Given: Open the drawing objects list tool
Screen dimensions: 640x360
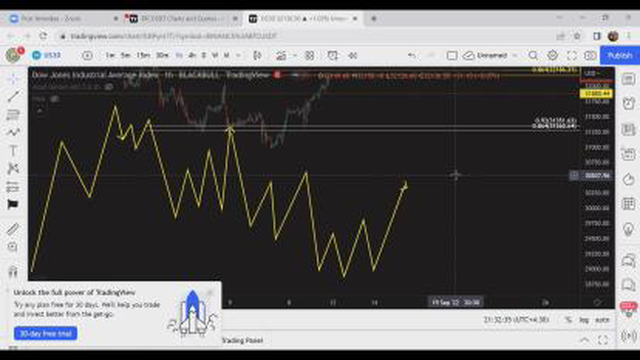Looking at the screenshot, I should [x=13, y=187].
